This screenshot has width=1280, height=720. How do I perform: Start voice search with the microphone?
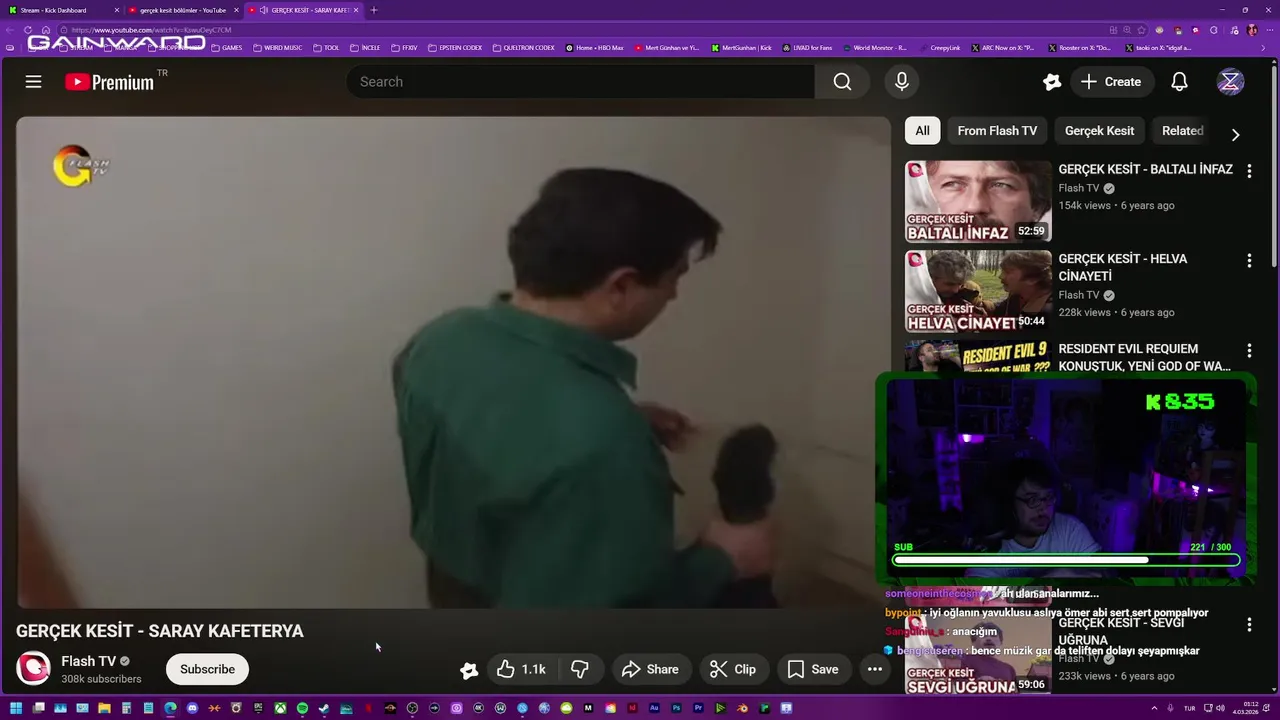pyautogui.click(x=902, y=82)
